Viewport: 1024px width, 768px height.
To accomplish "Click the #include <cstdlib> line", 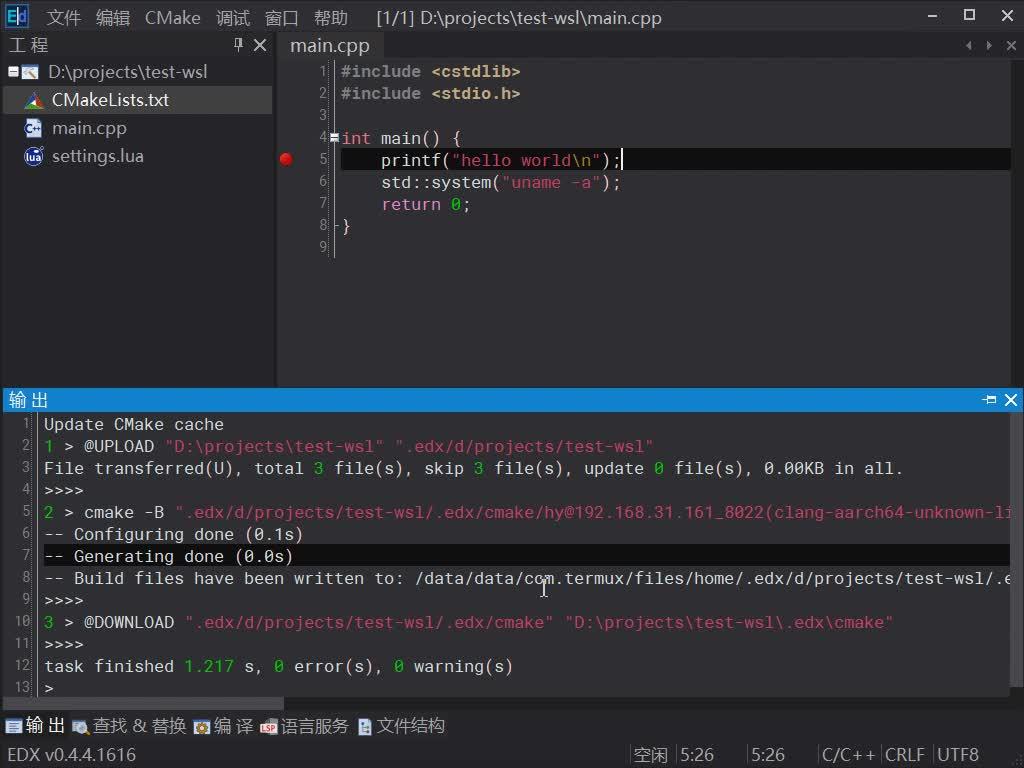I will [x=430, y=71].
